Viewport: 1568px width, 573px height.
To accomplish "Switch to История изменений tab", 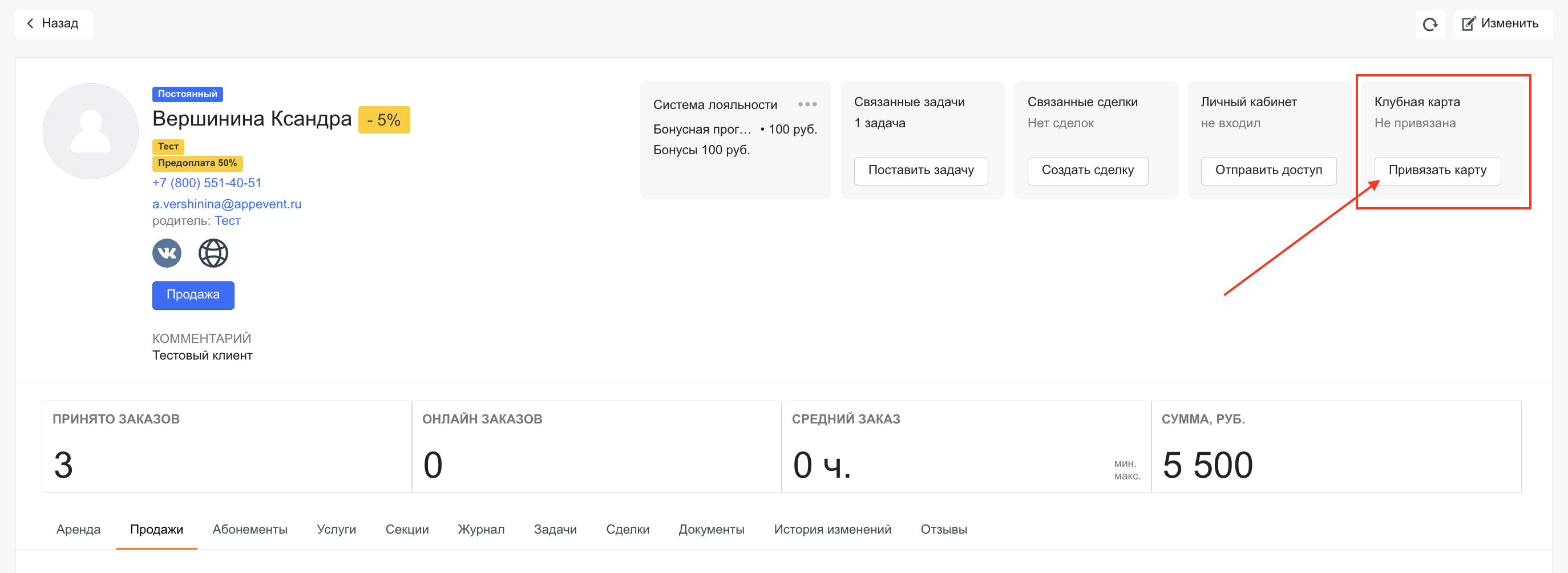I will tap(832, 529).
